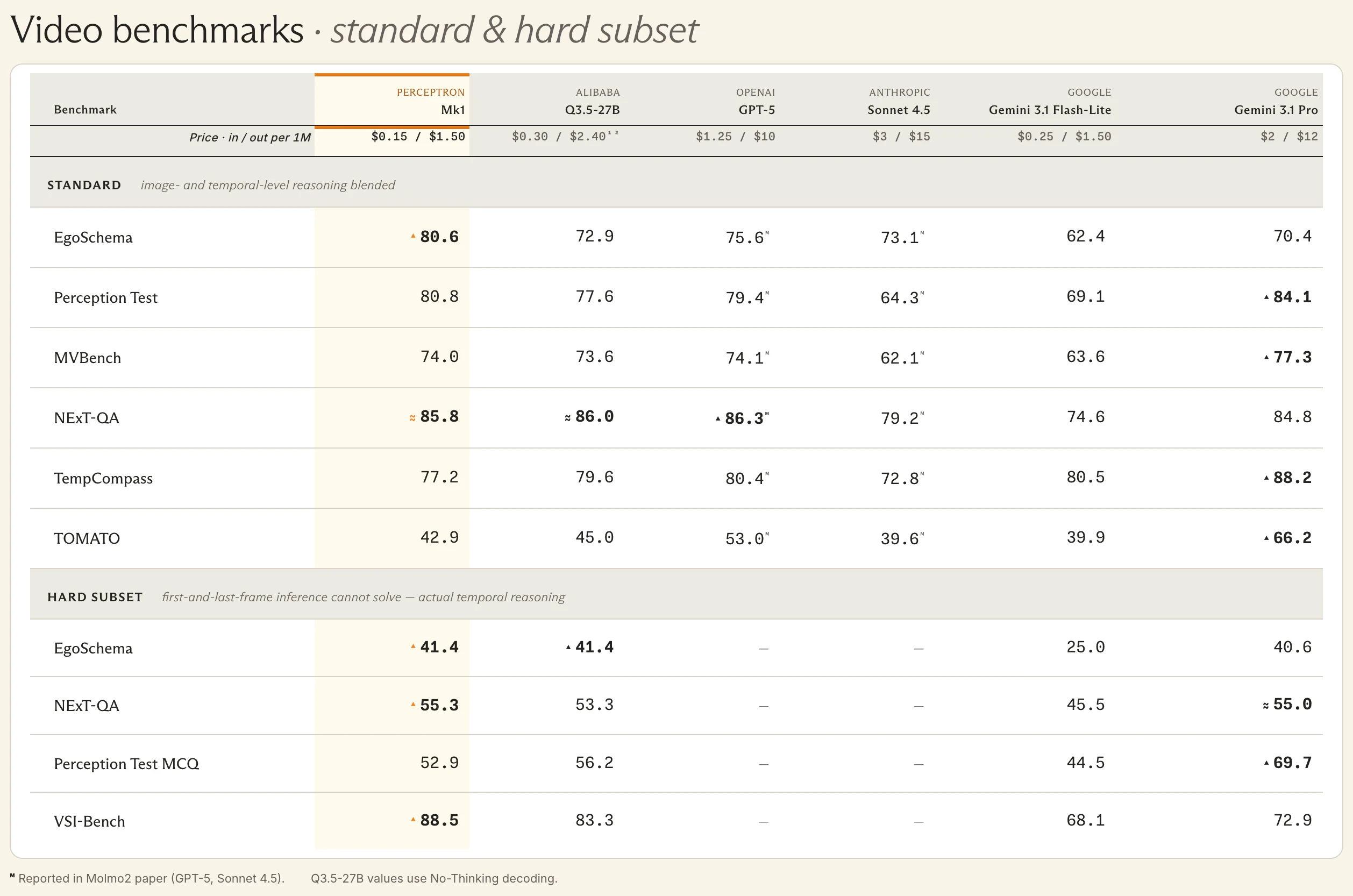Click the Gemini 3.1 Pro price '$2 / $12'
Screen dimensions: 1353x896
pyautogui.click(x=1289, y=137)
